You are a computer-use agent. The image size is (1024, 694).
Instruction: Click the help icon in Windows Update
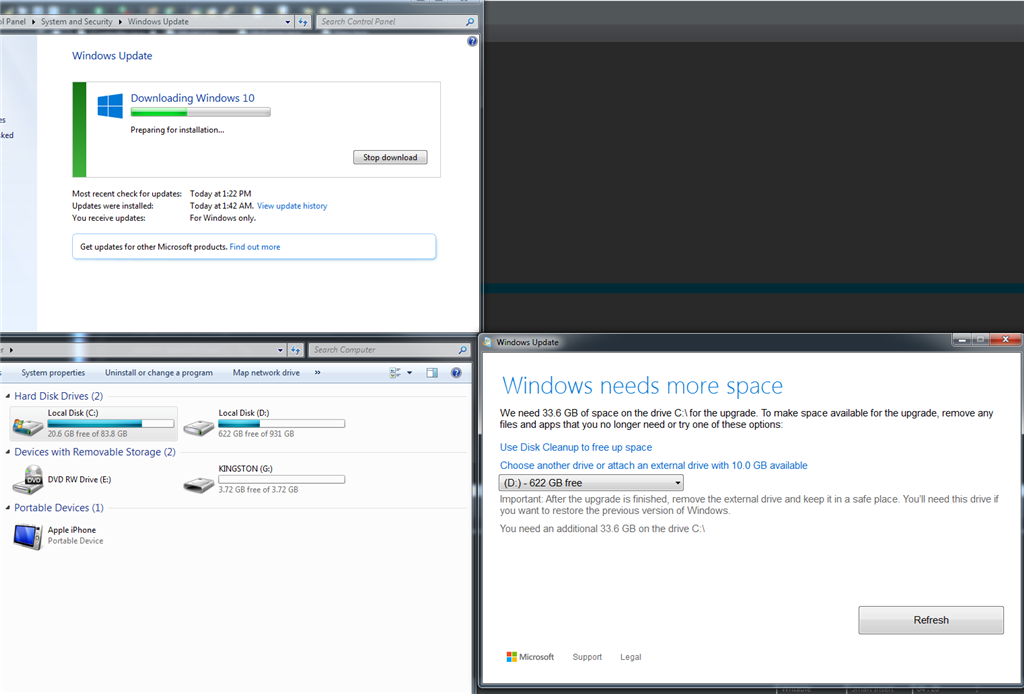[x=472, y=41]
